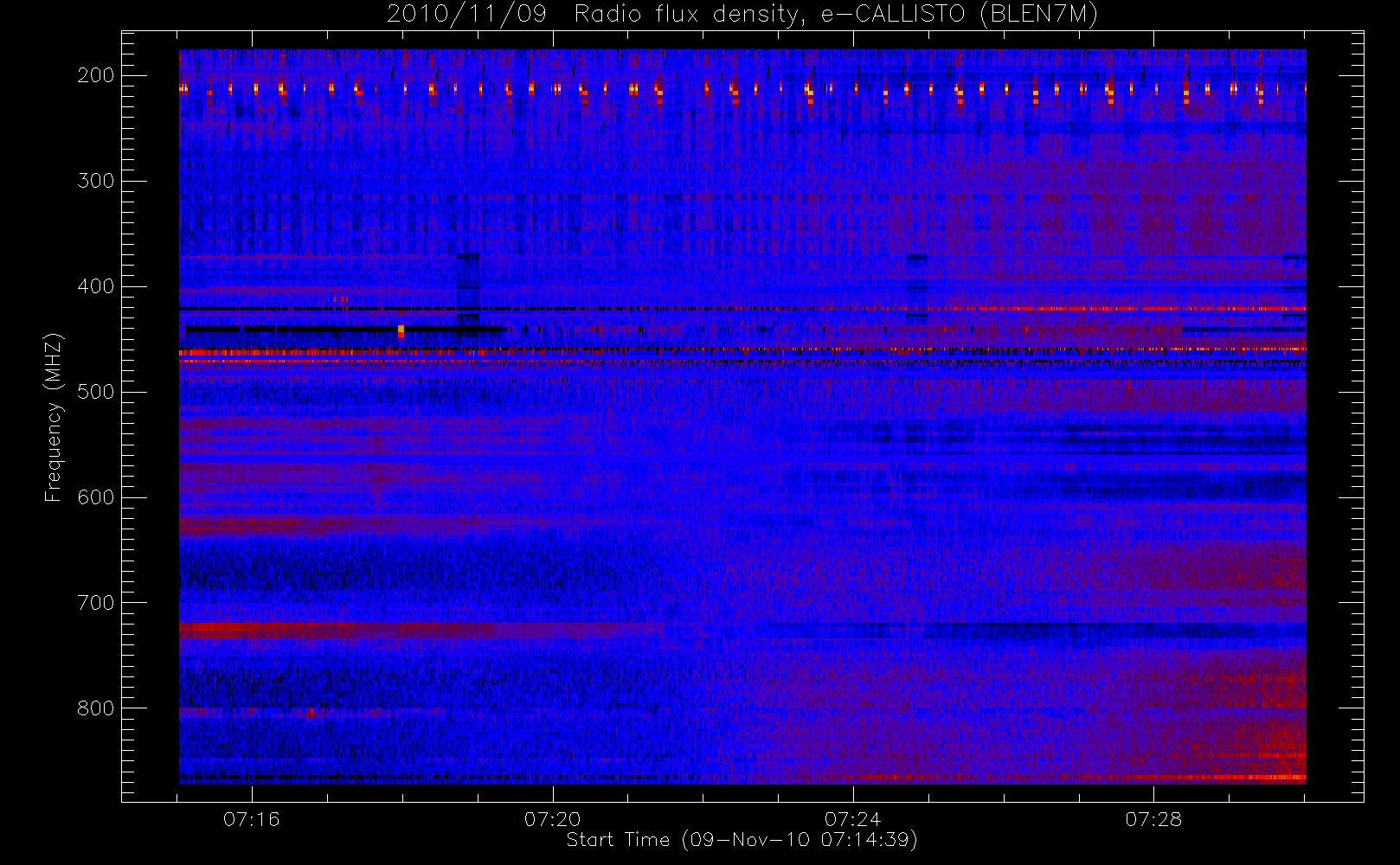The width and height of the screenshot is (1400, 865).
Task: Click the 07:20 time tick label
Action: [x=552, y=819]
